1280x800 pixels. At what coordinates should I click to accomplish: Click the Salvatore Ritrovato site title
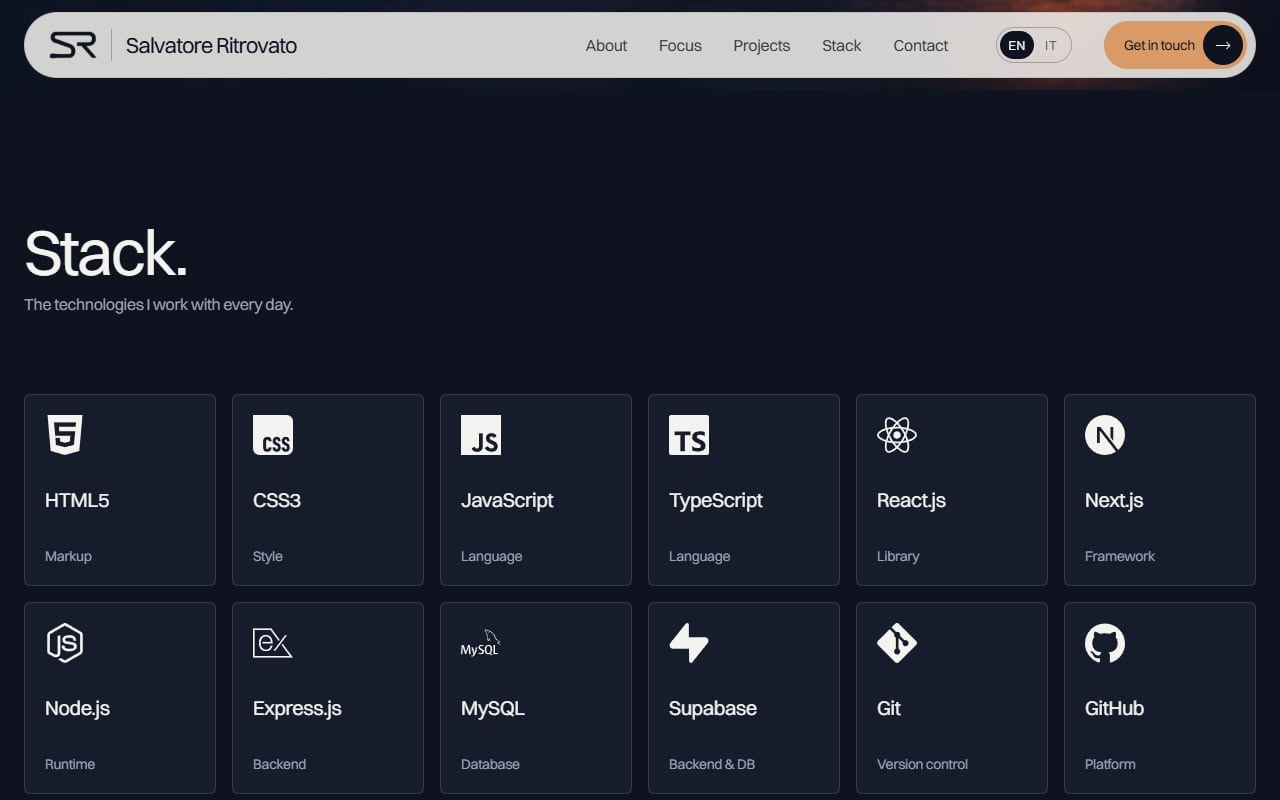click(211, 45)
